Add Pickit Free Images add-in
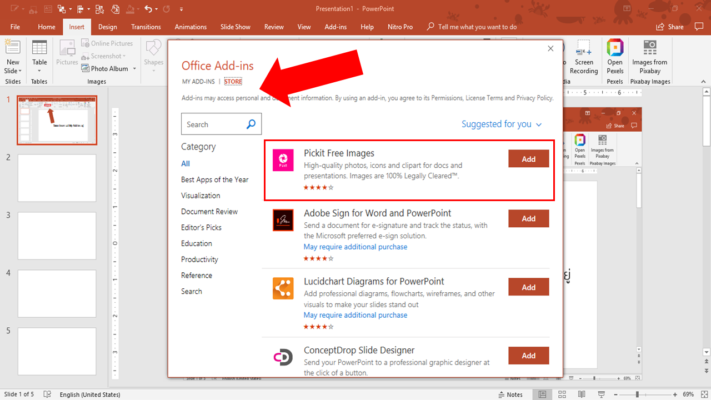 point(528,159)
